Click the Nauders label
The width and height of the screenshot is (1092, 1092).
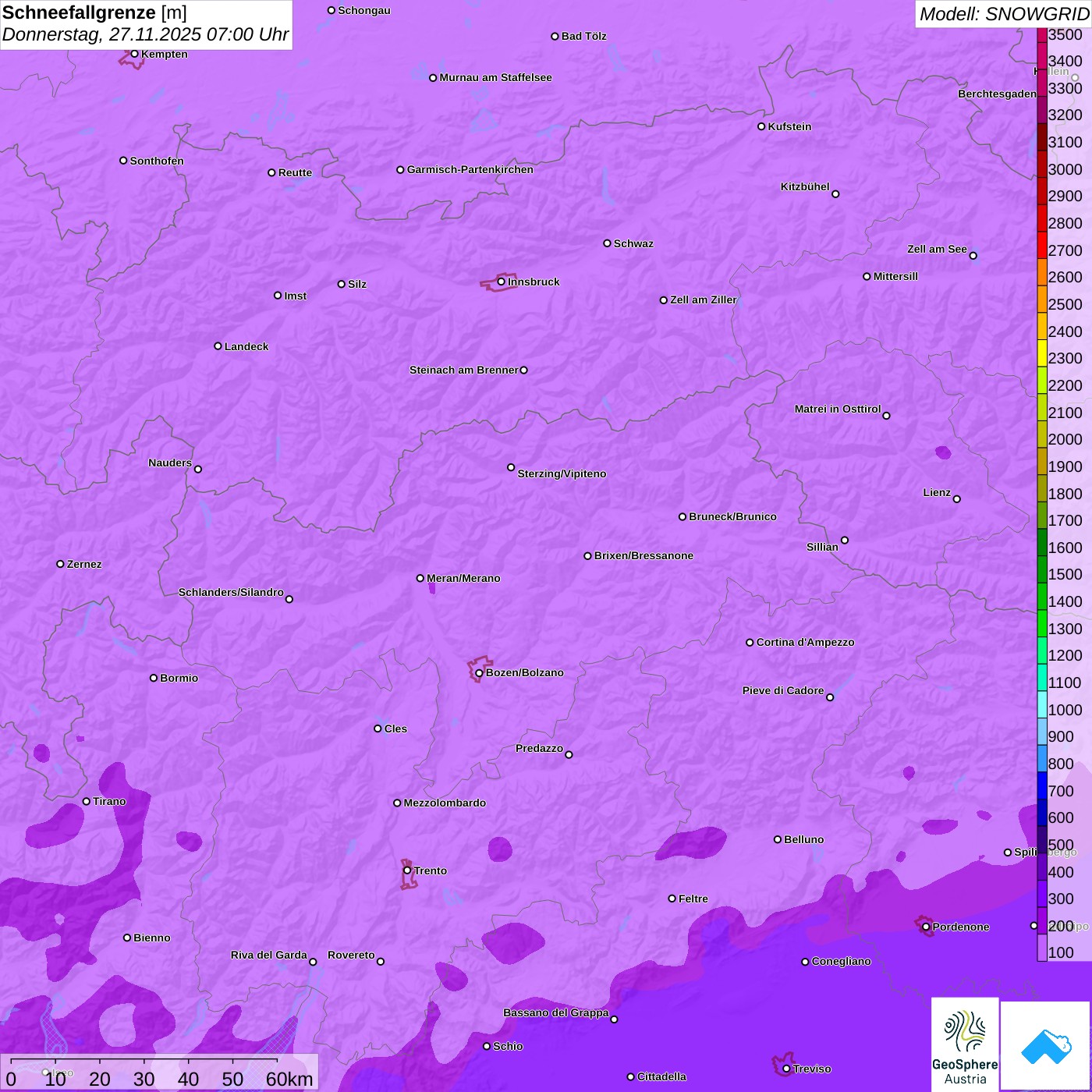[x=170, y=463]
